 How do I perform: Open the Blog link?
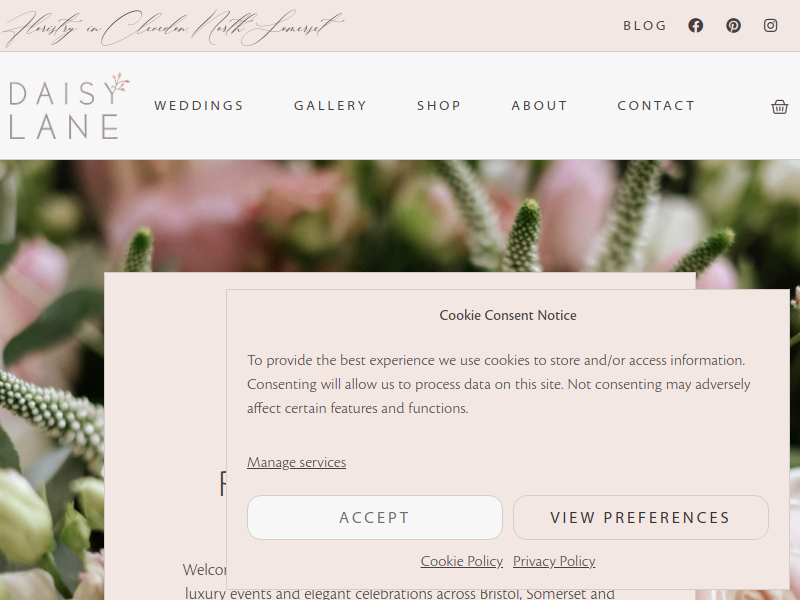644,26
